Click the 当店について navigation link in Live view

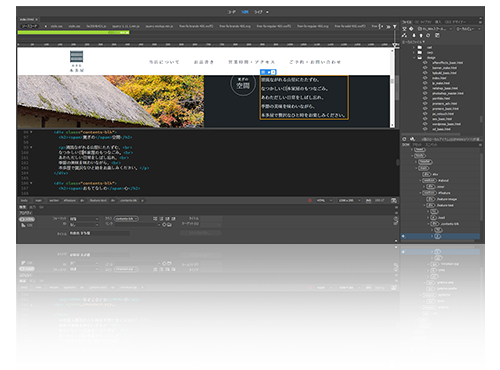click(x=164, y=62)
